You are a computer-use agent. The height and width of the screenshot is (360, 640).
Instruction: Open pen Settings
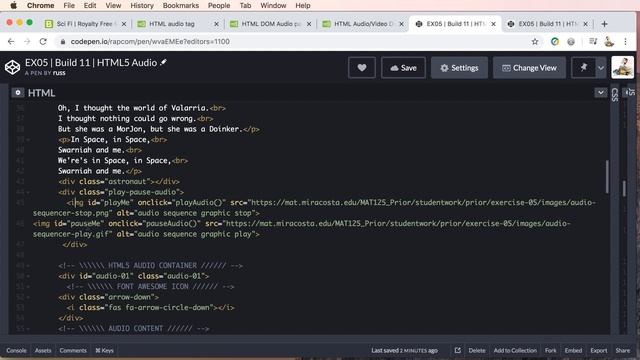pyautogui.click(x=459, y=68)
